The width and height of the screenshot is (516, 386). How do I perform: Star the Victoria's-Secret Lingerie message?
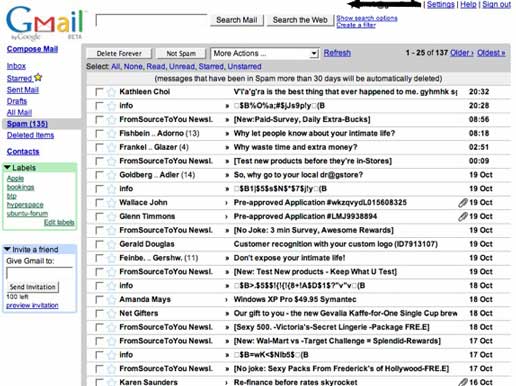[111, 327]
